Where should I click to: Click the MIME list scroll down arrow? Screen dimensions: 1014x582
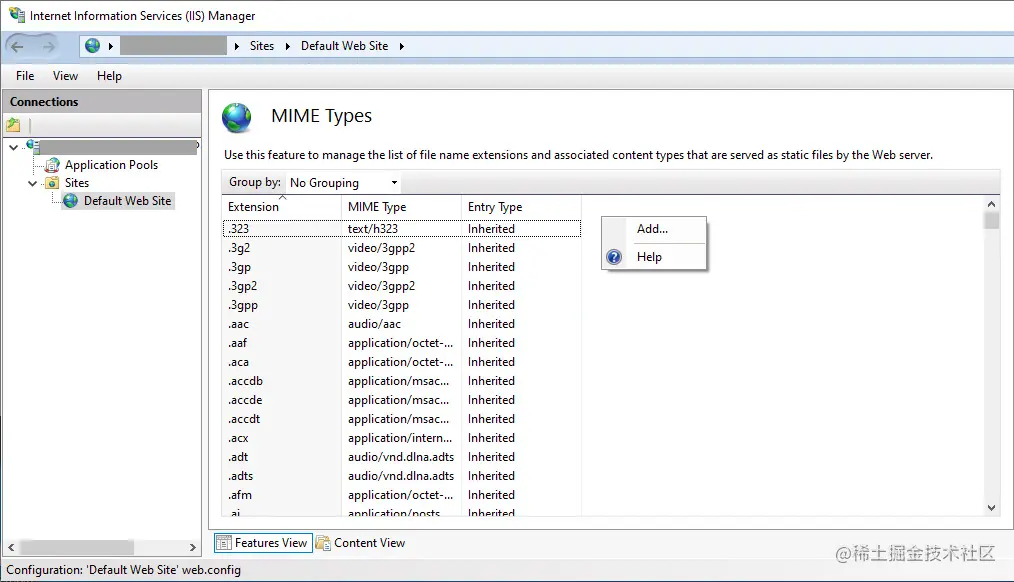(991, 508)
